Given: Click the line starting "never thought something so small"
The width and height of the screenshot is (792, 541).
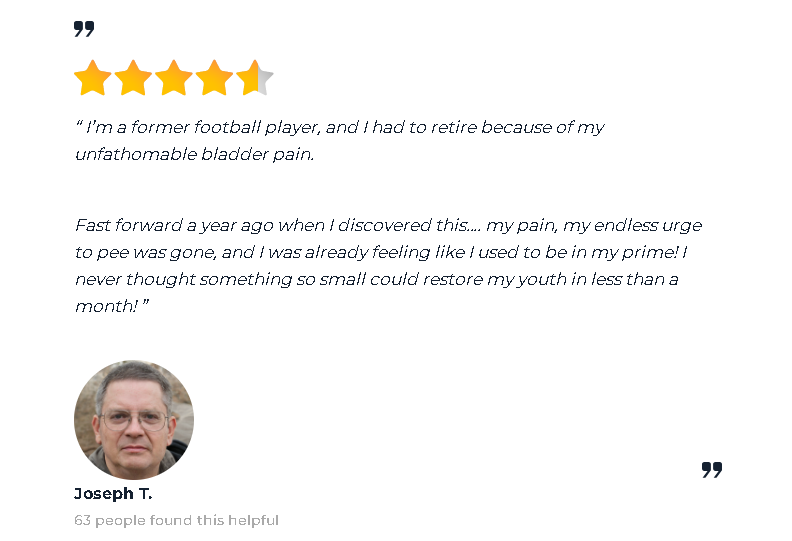Looking at the screenshot, I should [x=376, y=280].
